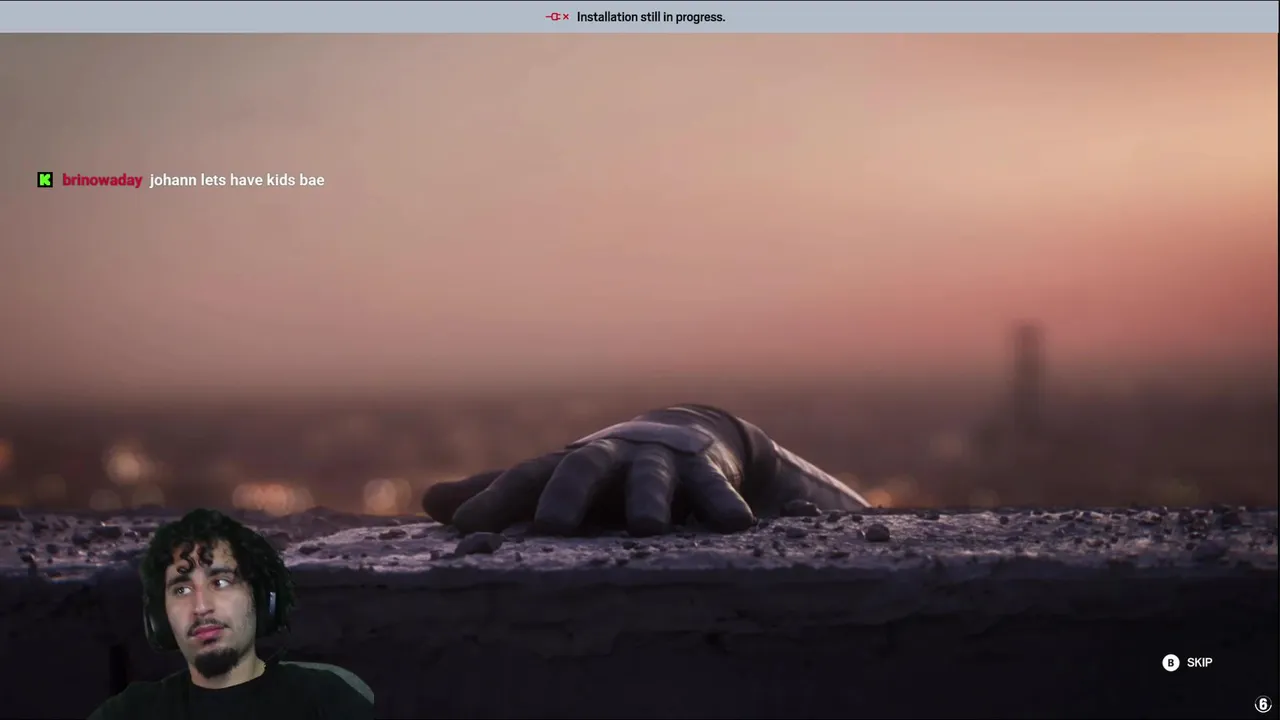Viewport: 1280px width, 720px height.
Task: Click the chat message 'johann lets have kids bae'
Action: point(237,180)
